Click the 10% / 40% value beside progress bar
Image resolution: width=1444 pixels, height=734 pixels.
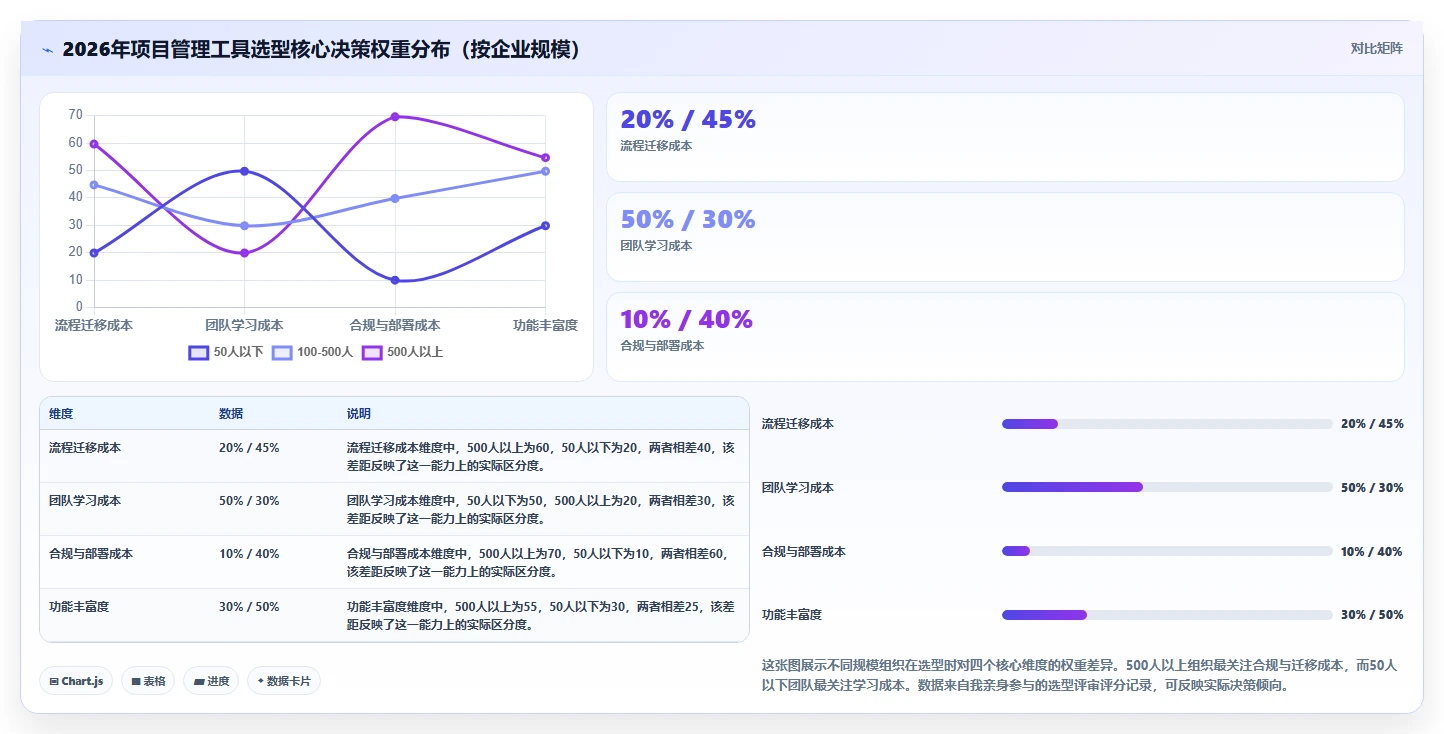1372,551
